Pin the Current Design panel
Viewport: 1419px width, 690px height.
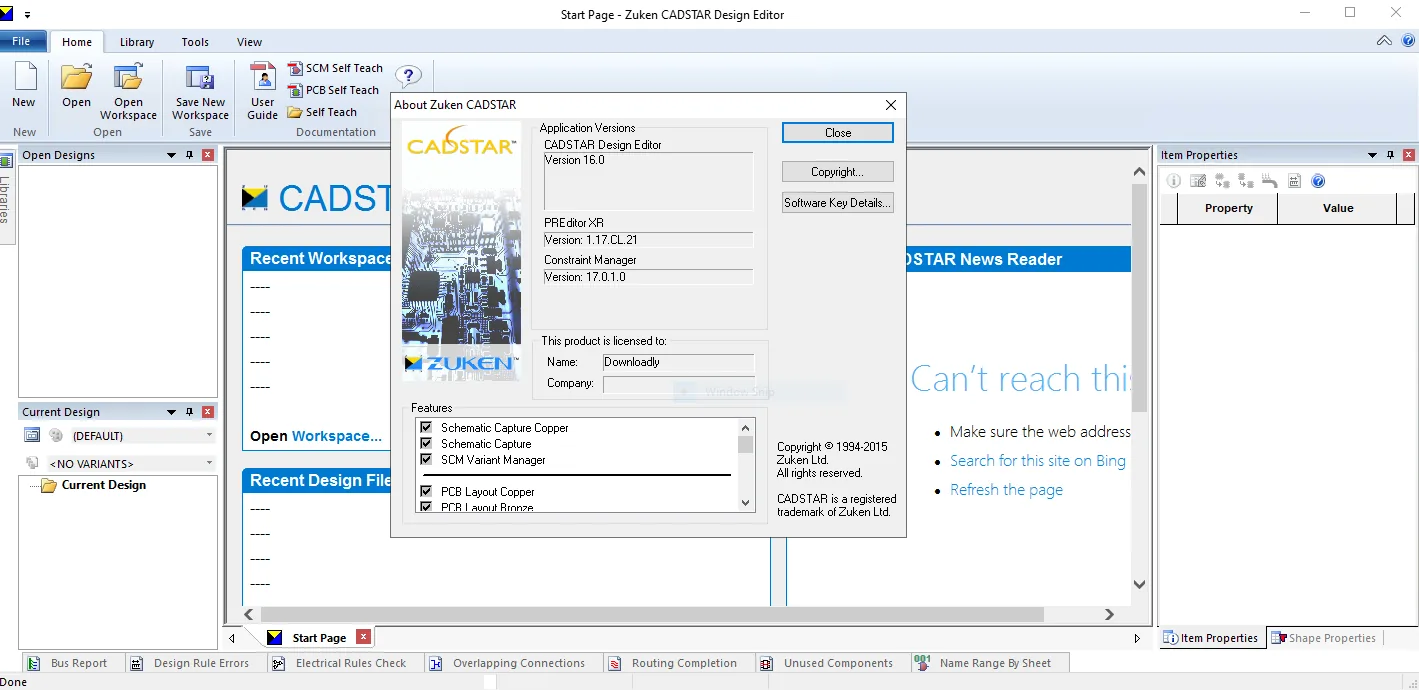point(189,412)
